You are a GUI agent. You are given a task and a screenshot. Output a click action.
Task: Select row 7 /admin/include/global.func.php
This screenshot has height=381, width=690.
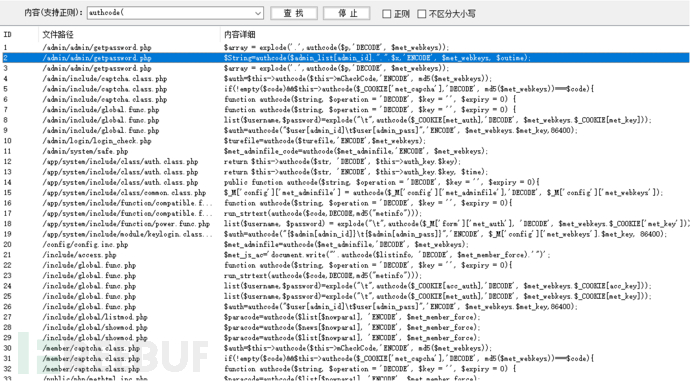101,110
